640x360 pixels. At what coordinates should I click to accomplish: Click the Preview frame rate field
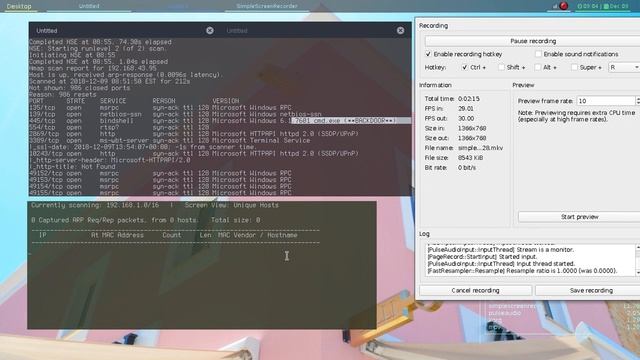[x=606, y=101]
